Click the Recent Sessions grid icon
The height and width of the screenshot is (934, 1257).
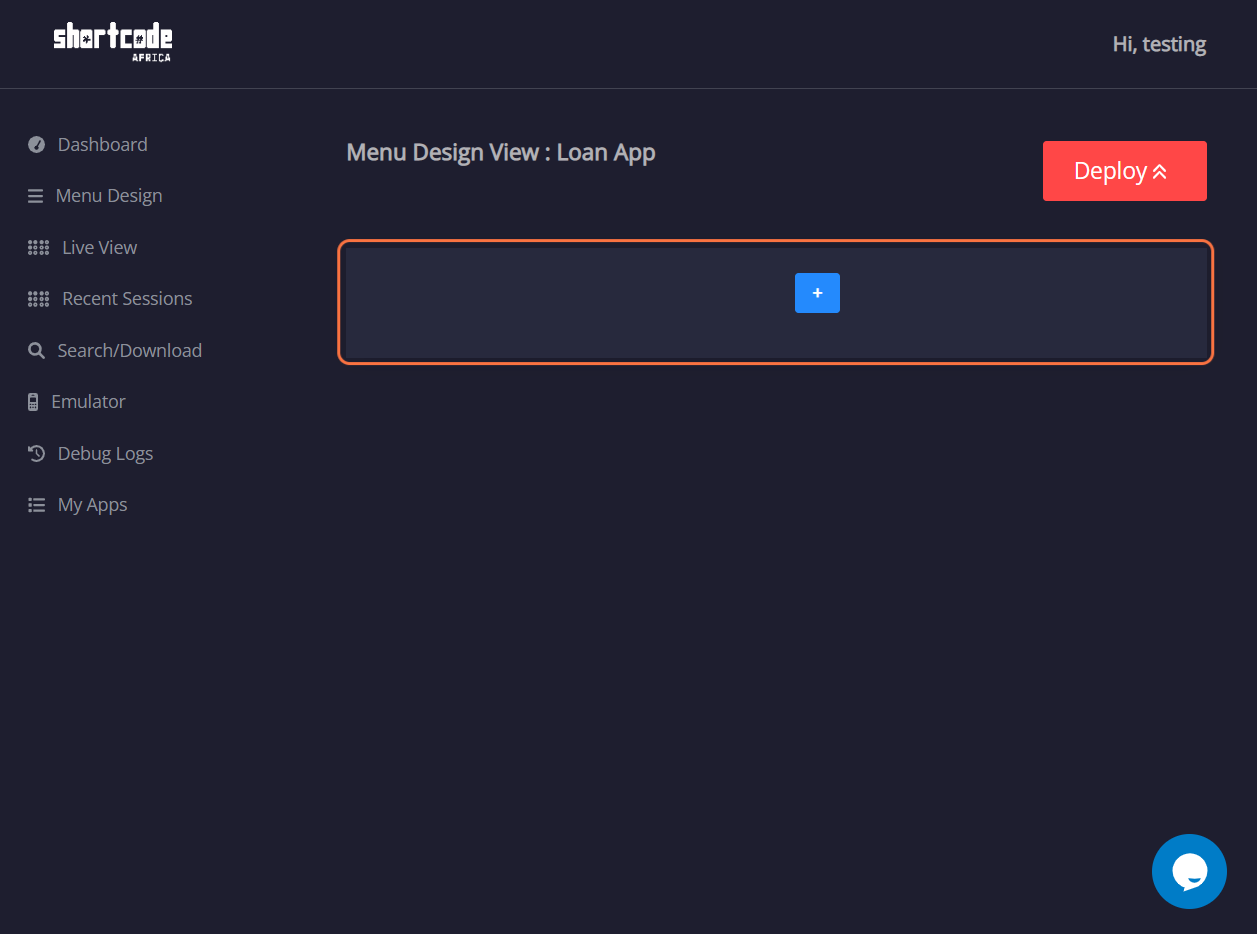(x=39, y=299)
